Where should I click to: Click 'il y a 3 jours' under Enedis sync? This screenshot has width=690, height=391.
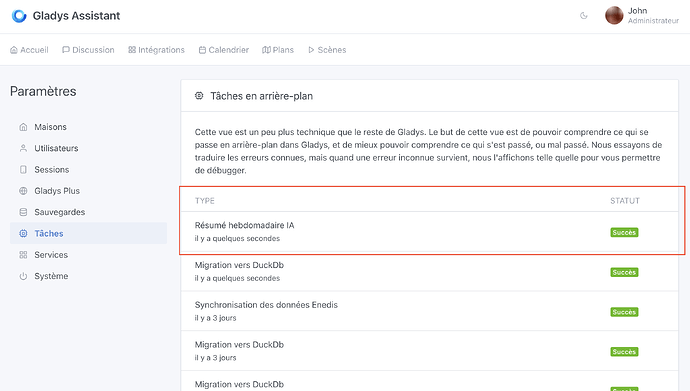coord(216,318)
